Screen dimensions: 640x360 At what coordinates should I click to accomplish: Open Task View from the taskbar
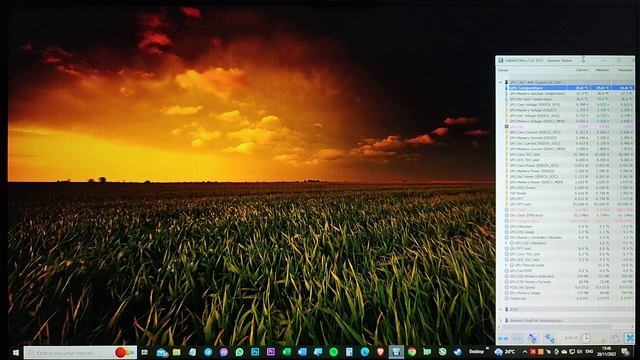click(x=144, y=352)
